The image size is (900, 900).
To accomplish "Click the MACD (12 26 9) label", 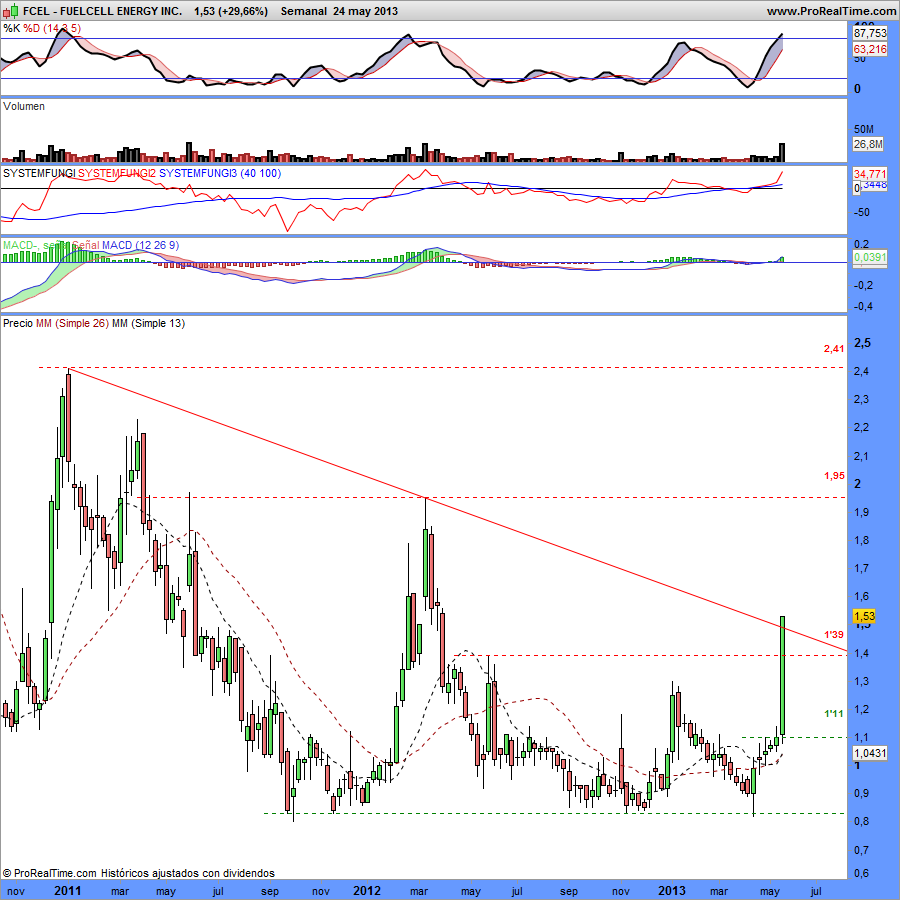I will pos(141,245).
